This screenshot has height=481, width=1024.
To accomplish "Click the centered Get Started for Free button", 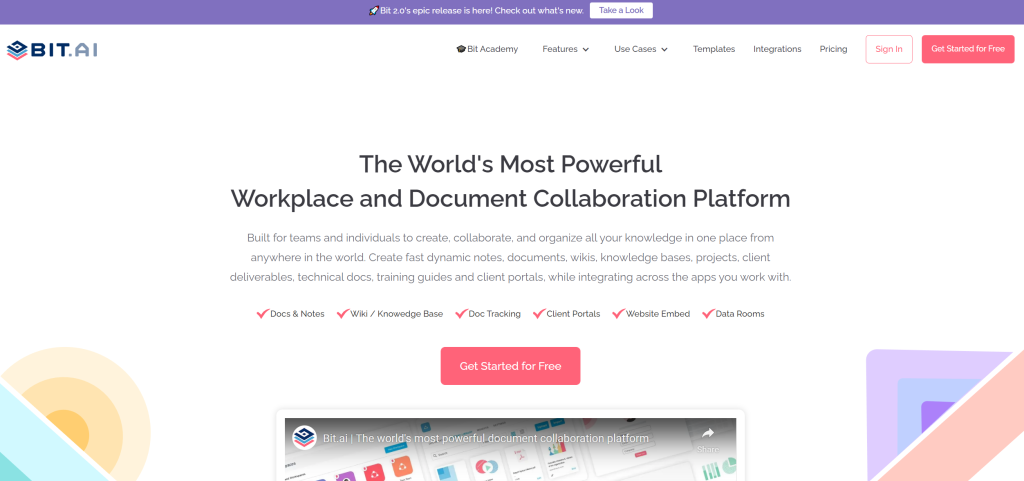I will (x=511, y=366).
